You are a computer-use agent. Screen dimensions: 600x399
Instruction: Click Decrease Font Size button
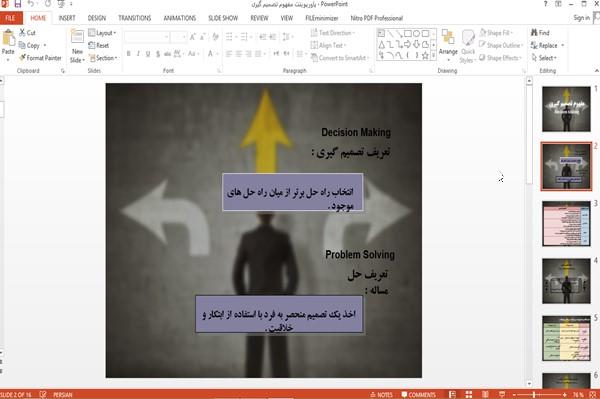(x=203, y=37)
